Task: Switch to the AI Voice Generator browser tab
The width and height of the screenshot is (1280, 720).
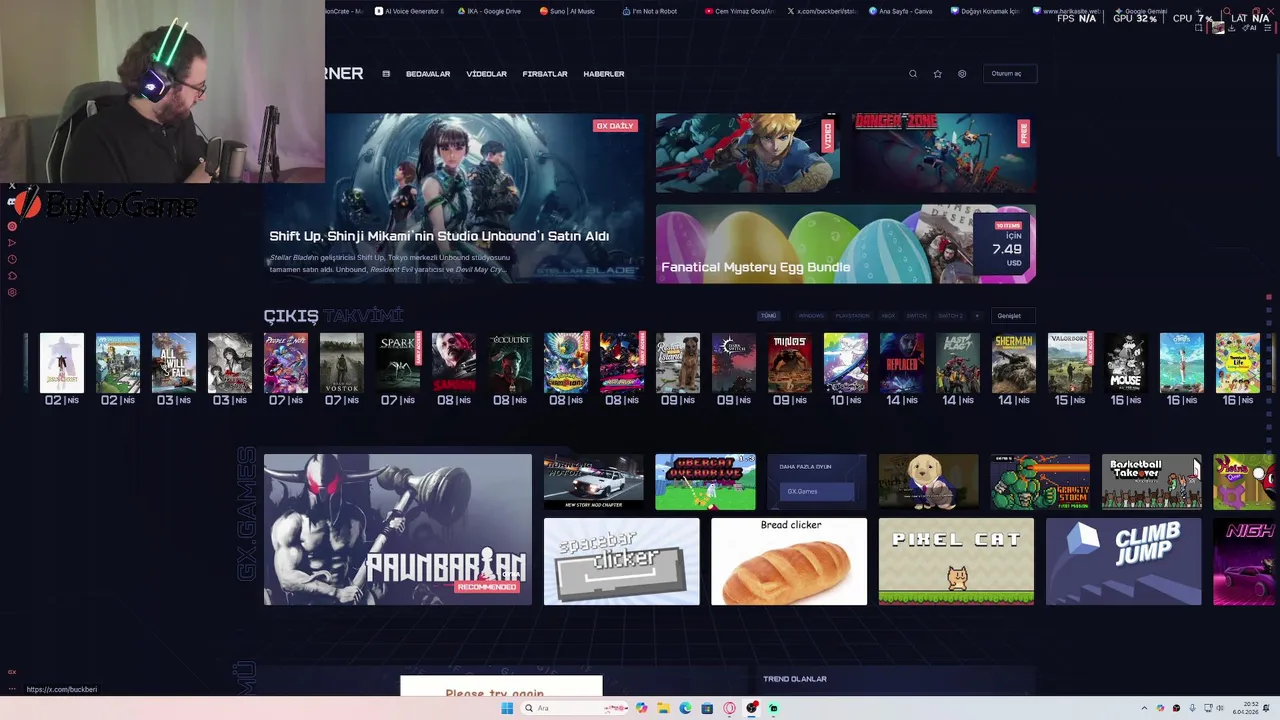Action: pos(410,11)
